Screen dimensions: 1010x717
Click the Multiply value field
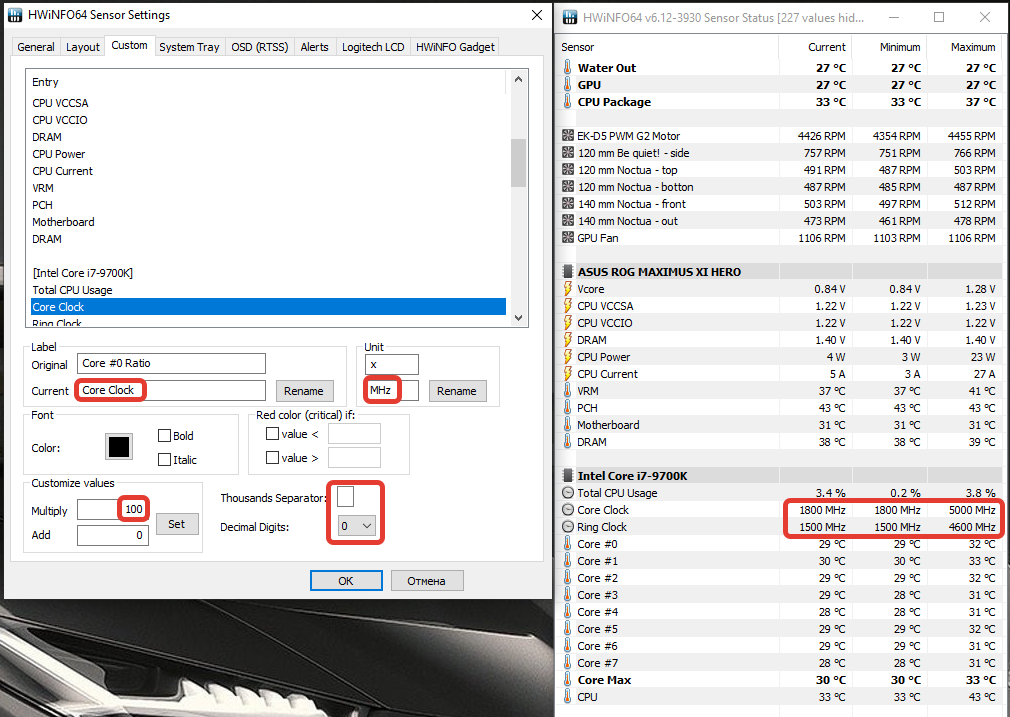(x=113, y=509)
